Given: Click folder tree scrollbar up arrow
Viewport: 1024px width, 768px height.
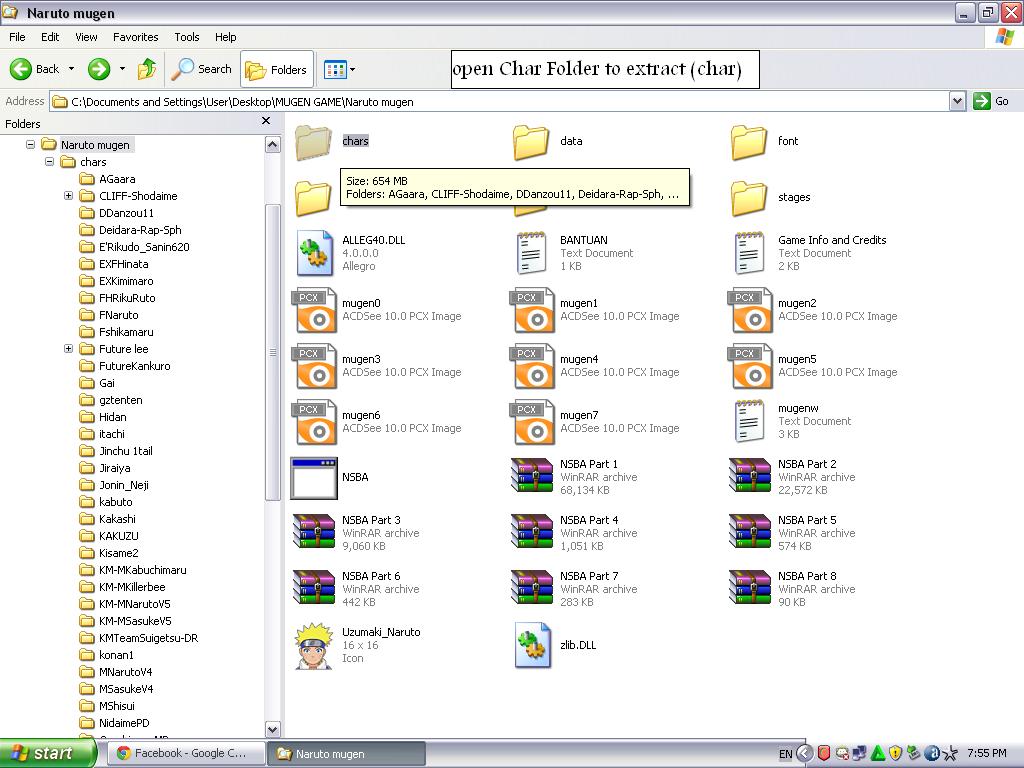Looking at the screenshot, I should (x=273, y=144).
